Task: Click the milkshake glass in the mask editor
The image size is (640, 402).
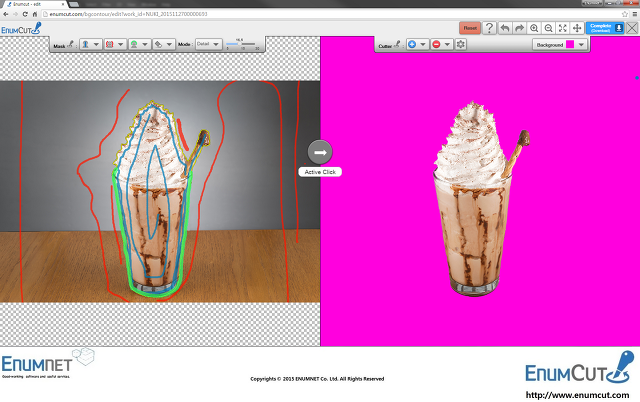Action: tap(153, 233)
